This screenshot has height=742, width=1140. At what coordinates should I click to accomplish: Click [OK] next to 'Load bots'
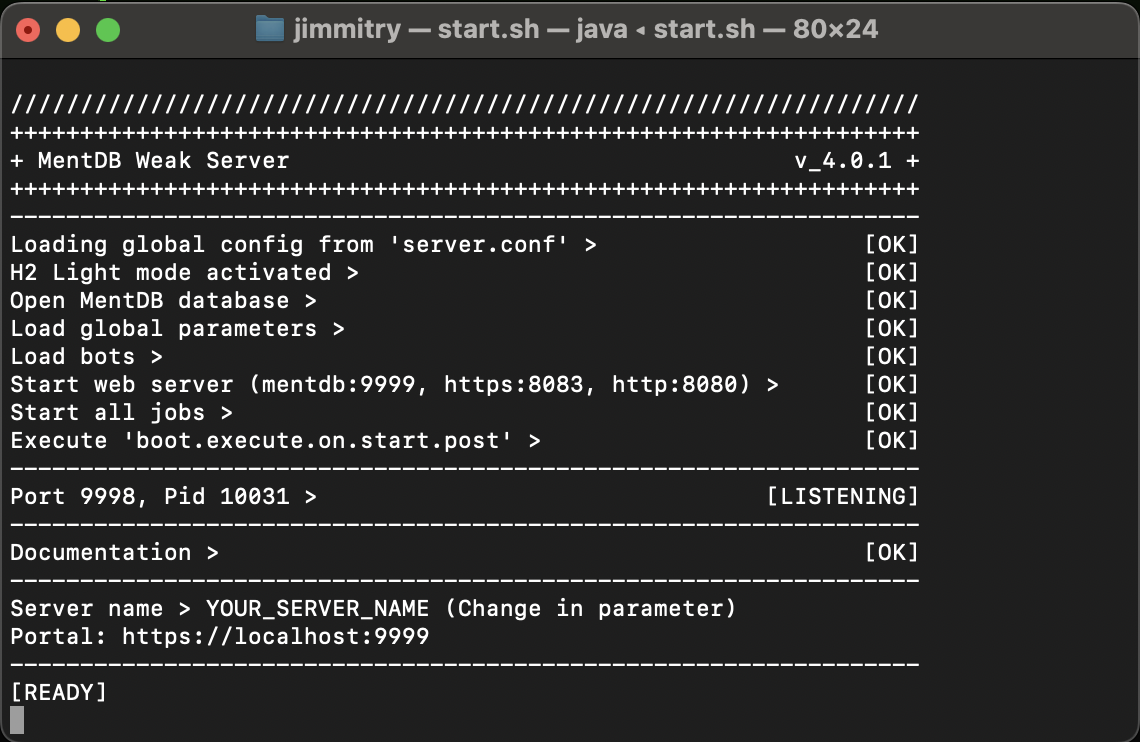(891, 356)
